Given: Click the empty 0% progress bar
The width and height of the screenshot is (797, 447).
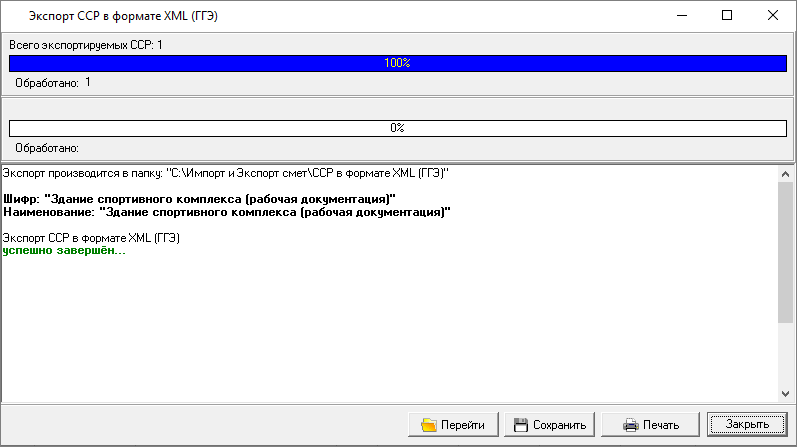Looking at the screenshot, I should tap(397, 128).
